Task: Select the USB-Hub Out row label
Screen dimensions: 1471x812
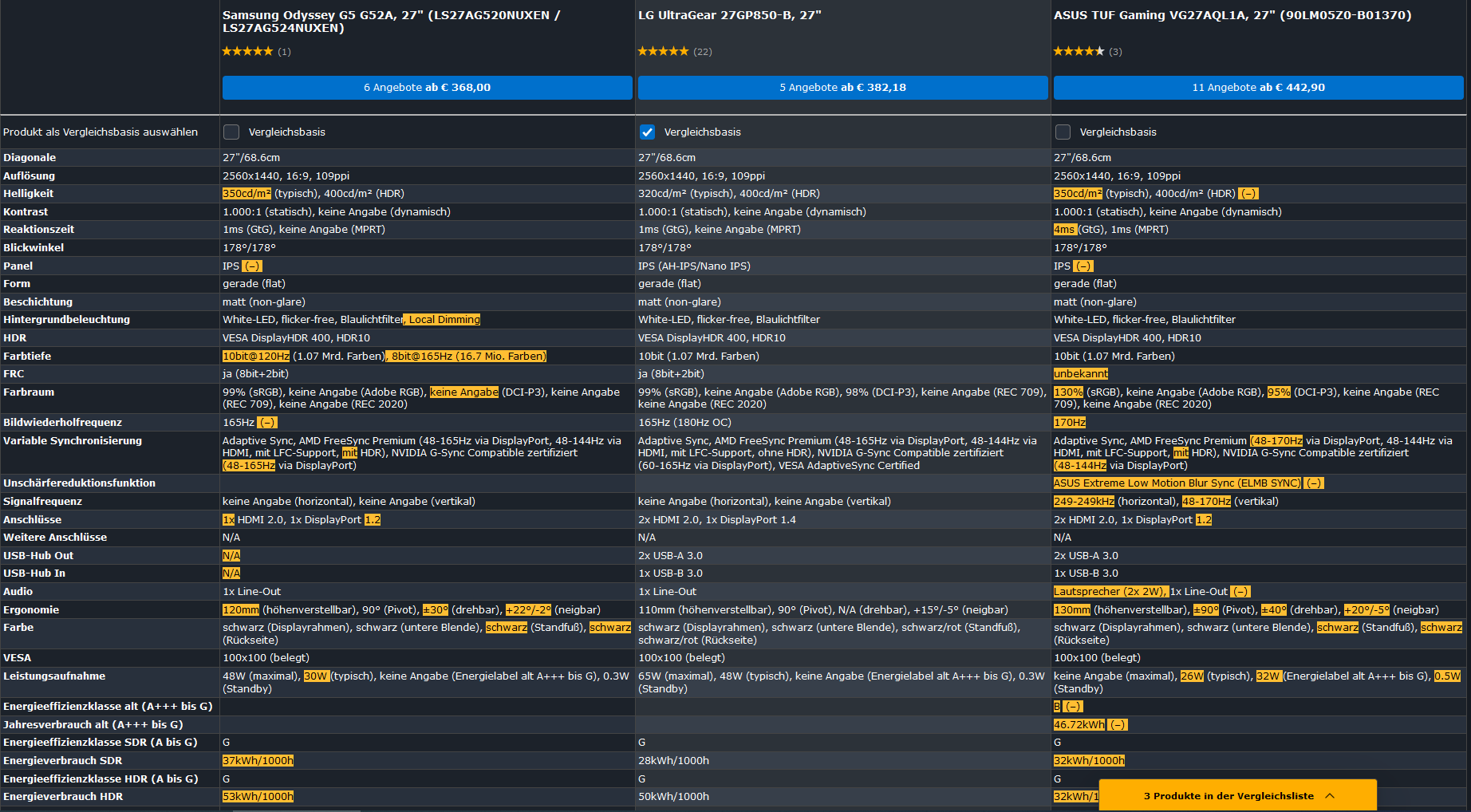Action: click(38, 556)
